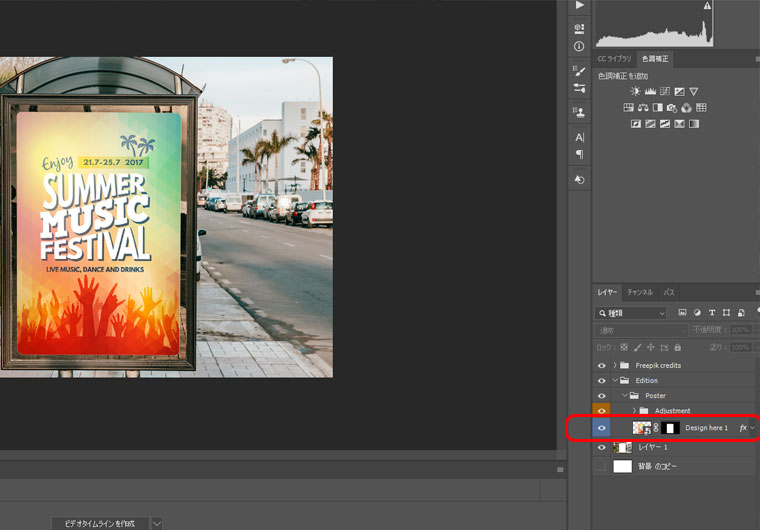Open the Brushes panel icon
This screenshot has height=530, width=760.
point(579,71)
